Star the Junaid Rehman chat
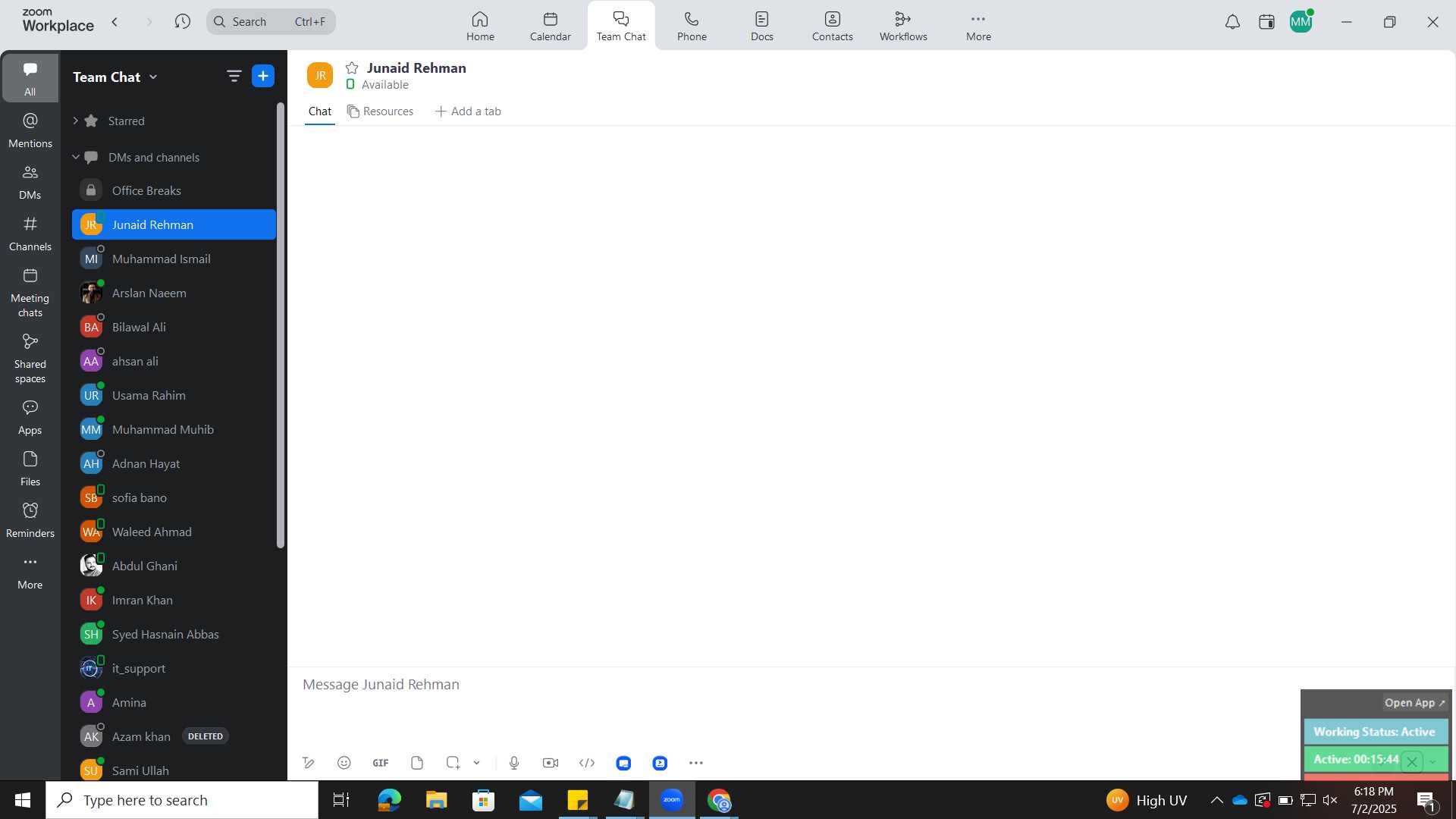Screen dimensions: 1456x819 click(352, 67)
